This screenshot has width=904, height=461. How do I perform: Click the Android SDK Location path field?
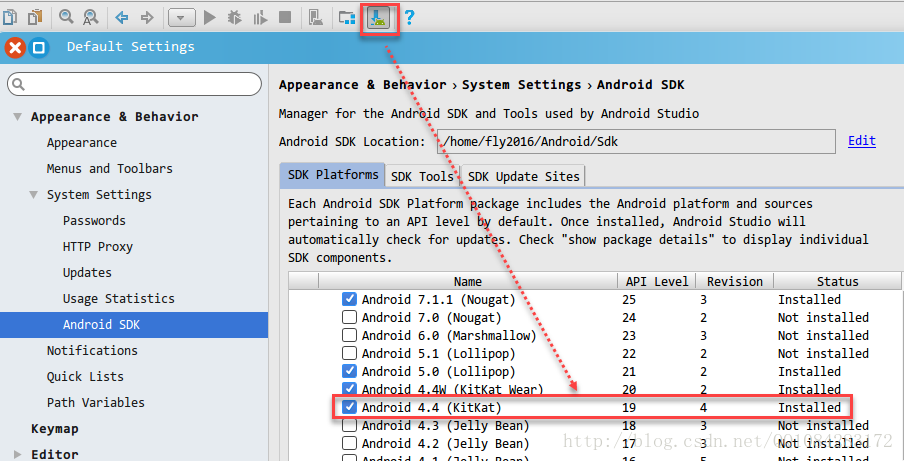pyautogui.click(x=636, y=141)
